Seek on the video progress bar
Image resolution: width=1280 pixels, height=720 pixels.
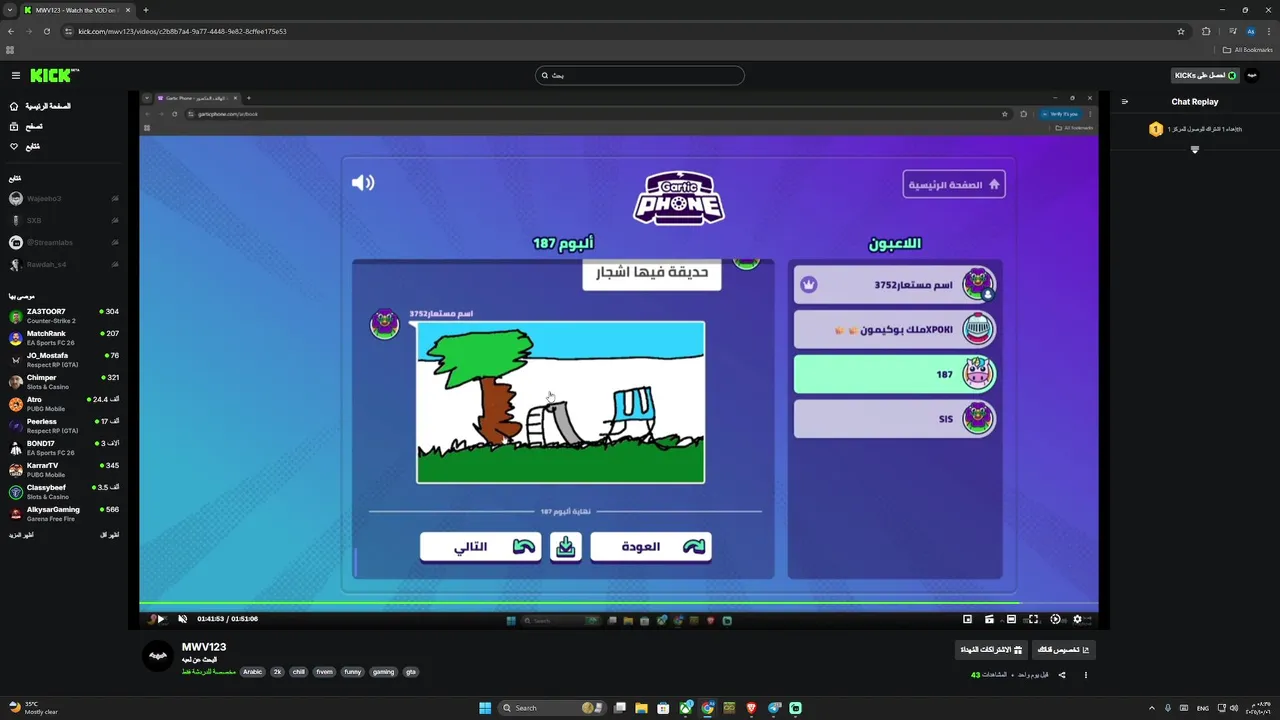619,604
